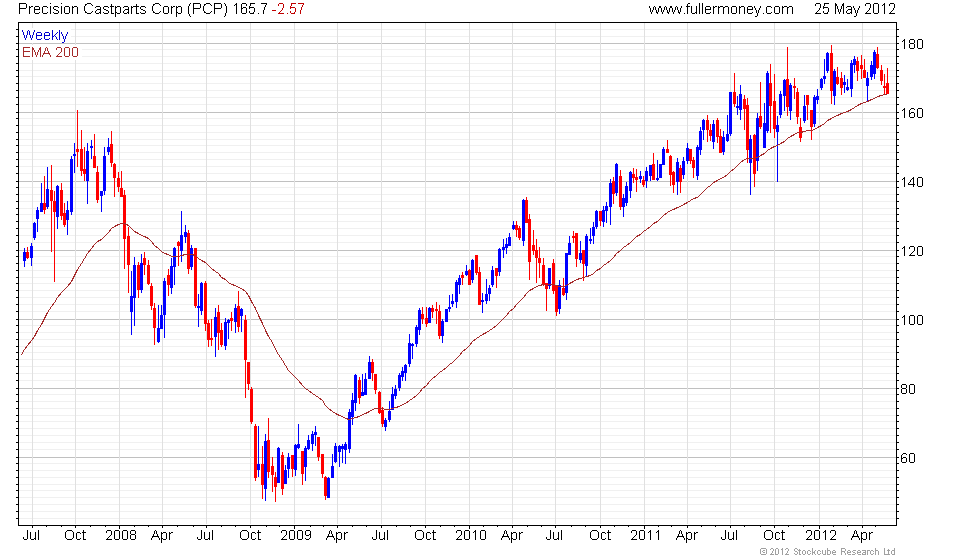Click the Apr label just after 2011
The width and height of the screenshot is (980, 560).
click(x=687, y=536)
